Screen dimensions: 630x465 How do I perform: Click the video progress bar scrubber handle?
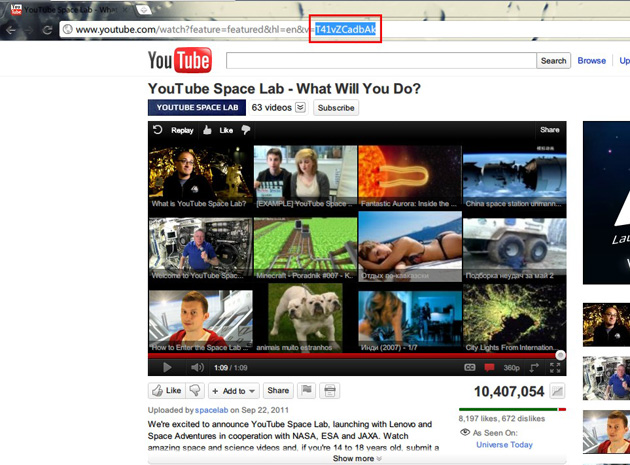[560, 355]
